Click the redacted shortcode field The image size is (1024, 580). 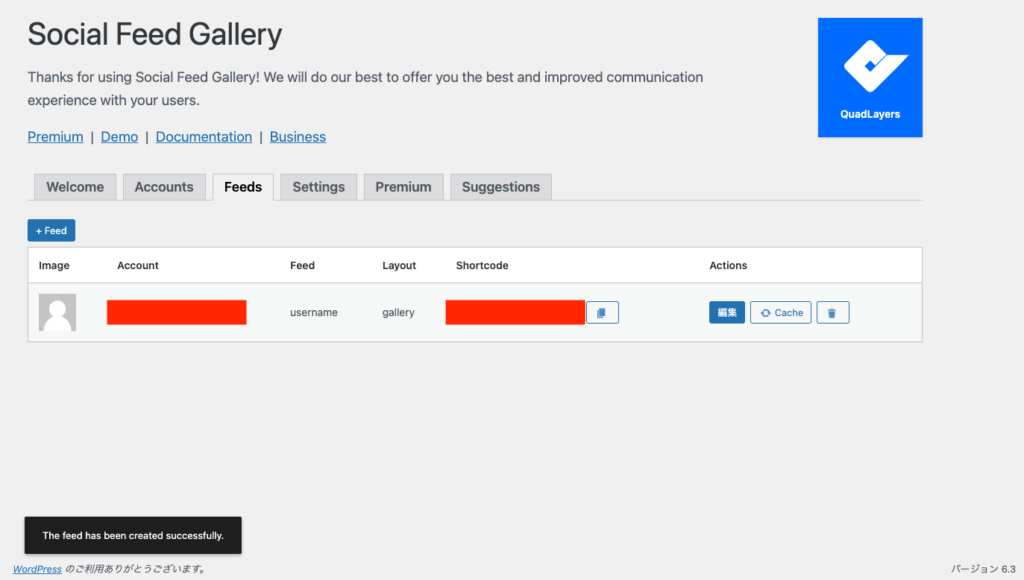(x=515, y=313)
